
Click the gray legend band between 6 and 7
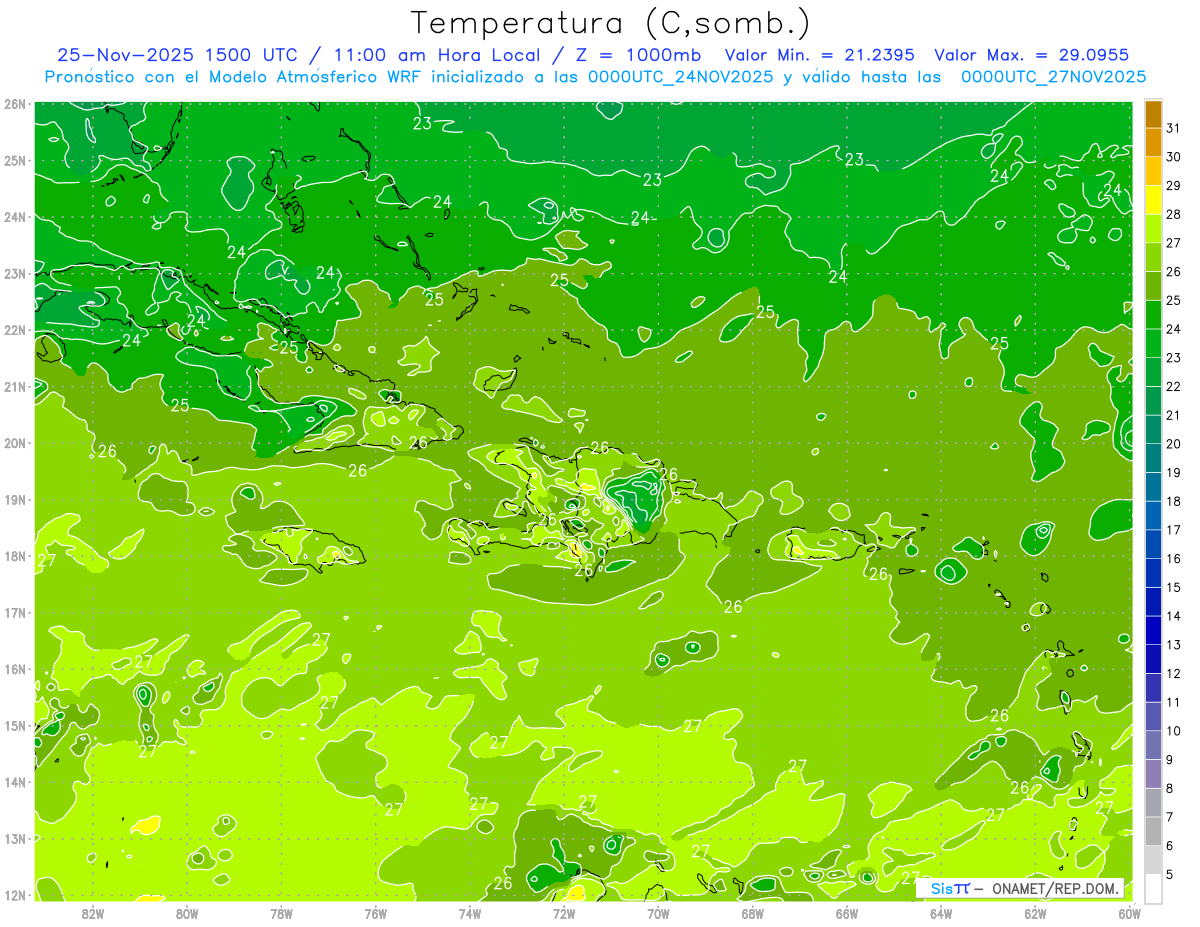click(x=1153, y=831)
